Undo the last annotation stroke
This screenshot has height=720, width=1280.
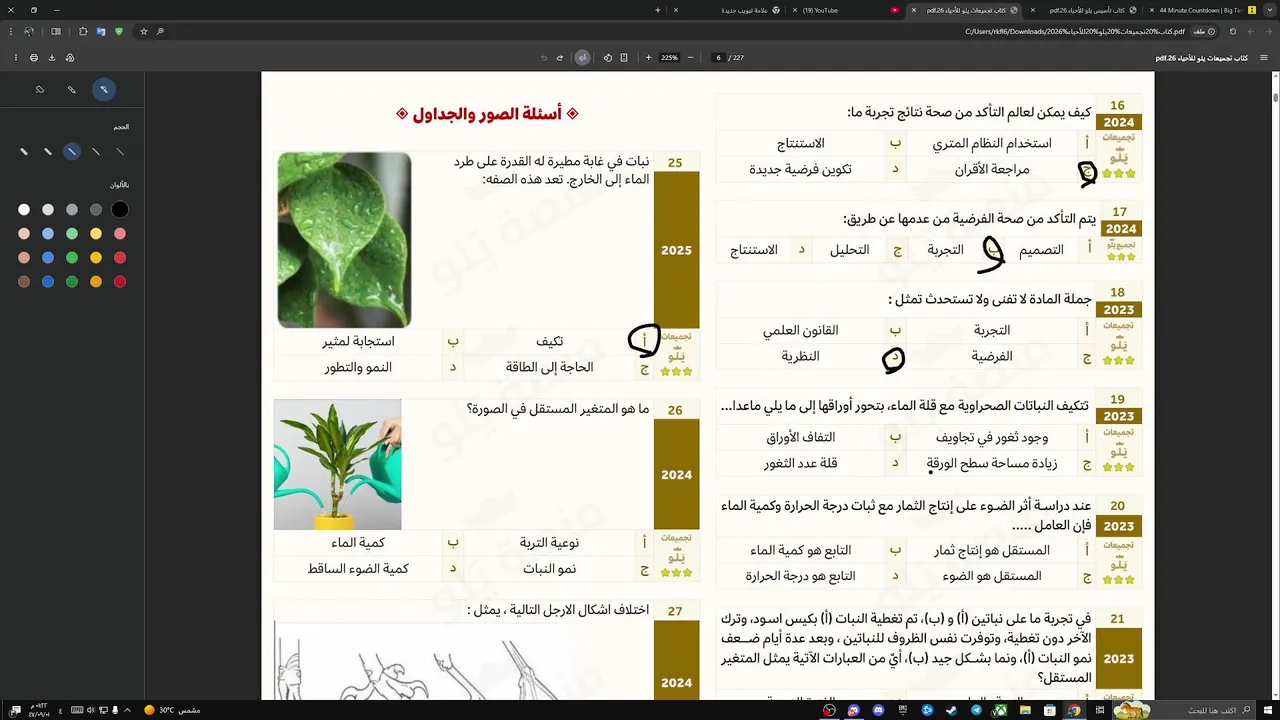(x=560, y=58)
